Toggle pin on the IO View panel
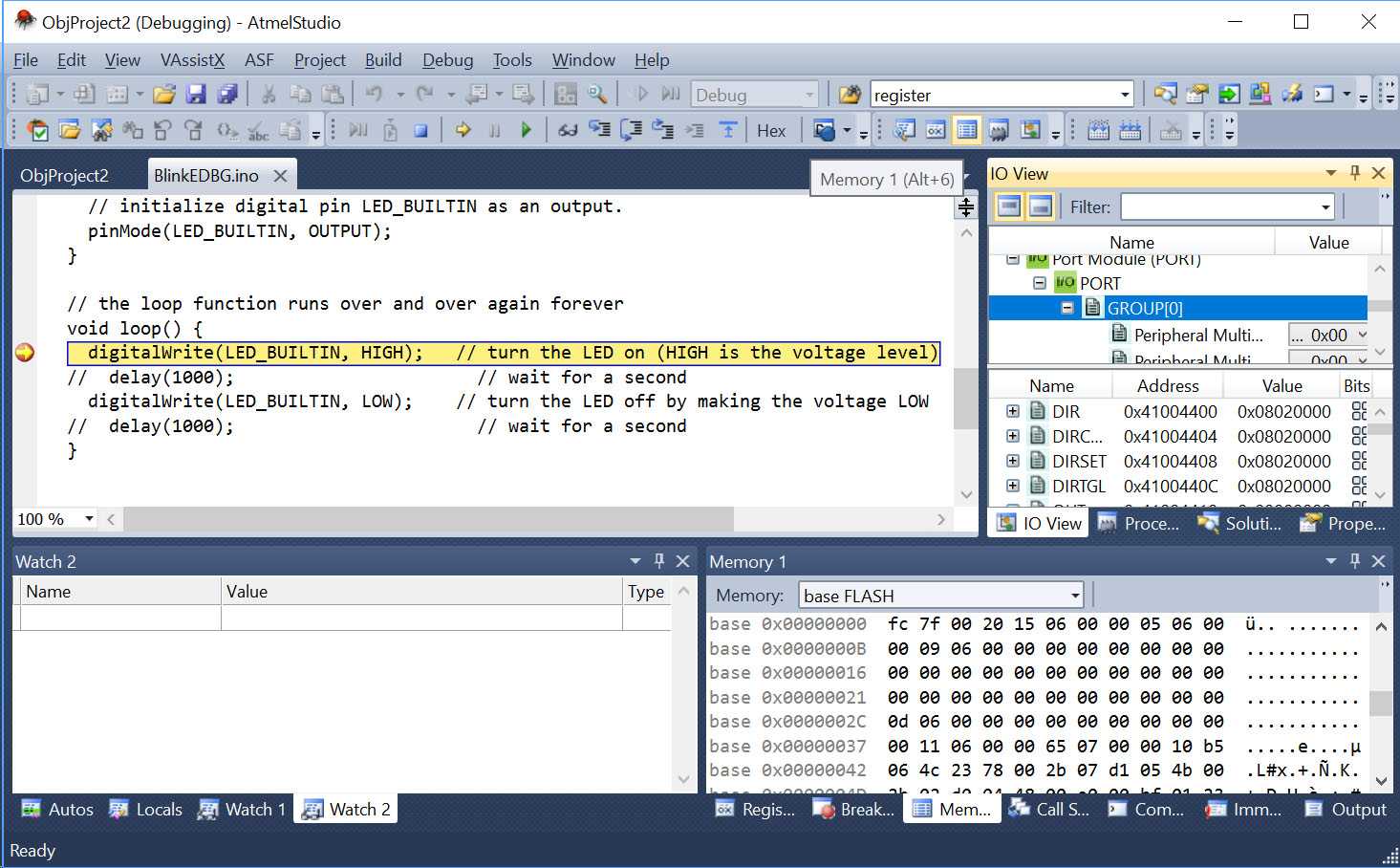 [x=1354, y=173]
